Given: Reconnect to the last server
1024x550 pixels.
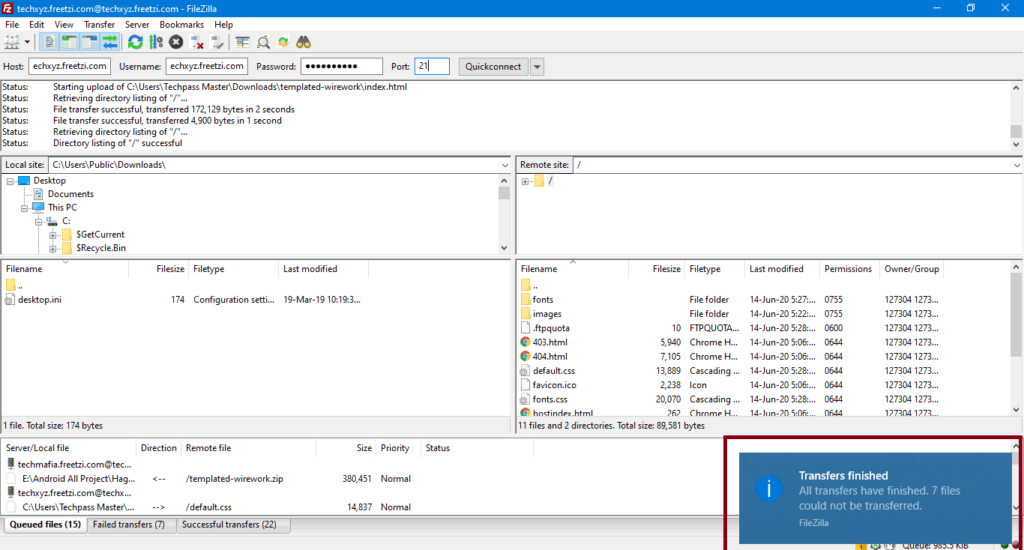Looking at the screenshot, I should 217,42.
